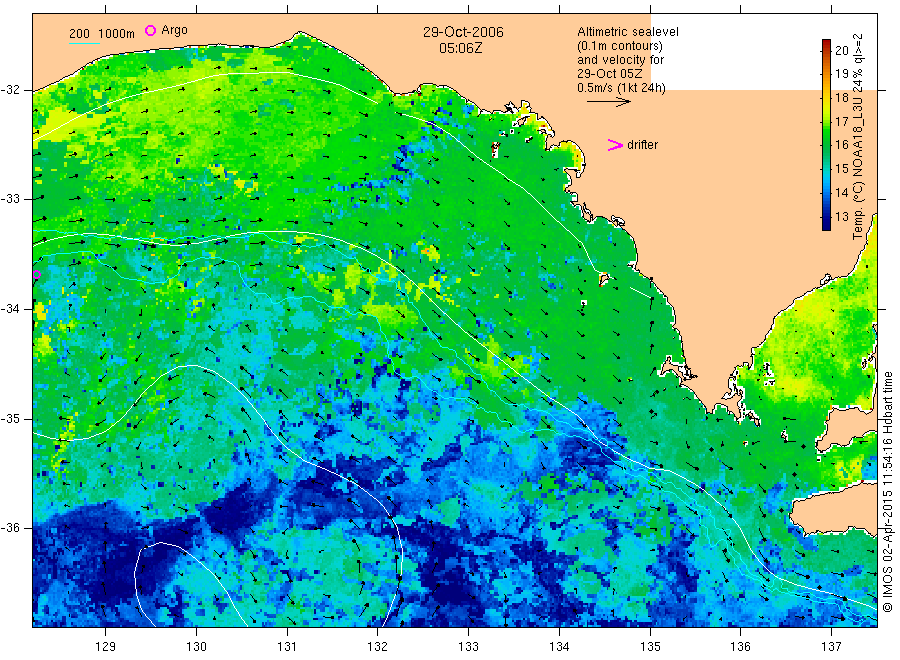
Task: Click the longitude label '137'
Action: coord(831,646)
